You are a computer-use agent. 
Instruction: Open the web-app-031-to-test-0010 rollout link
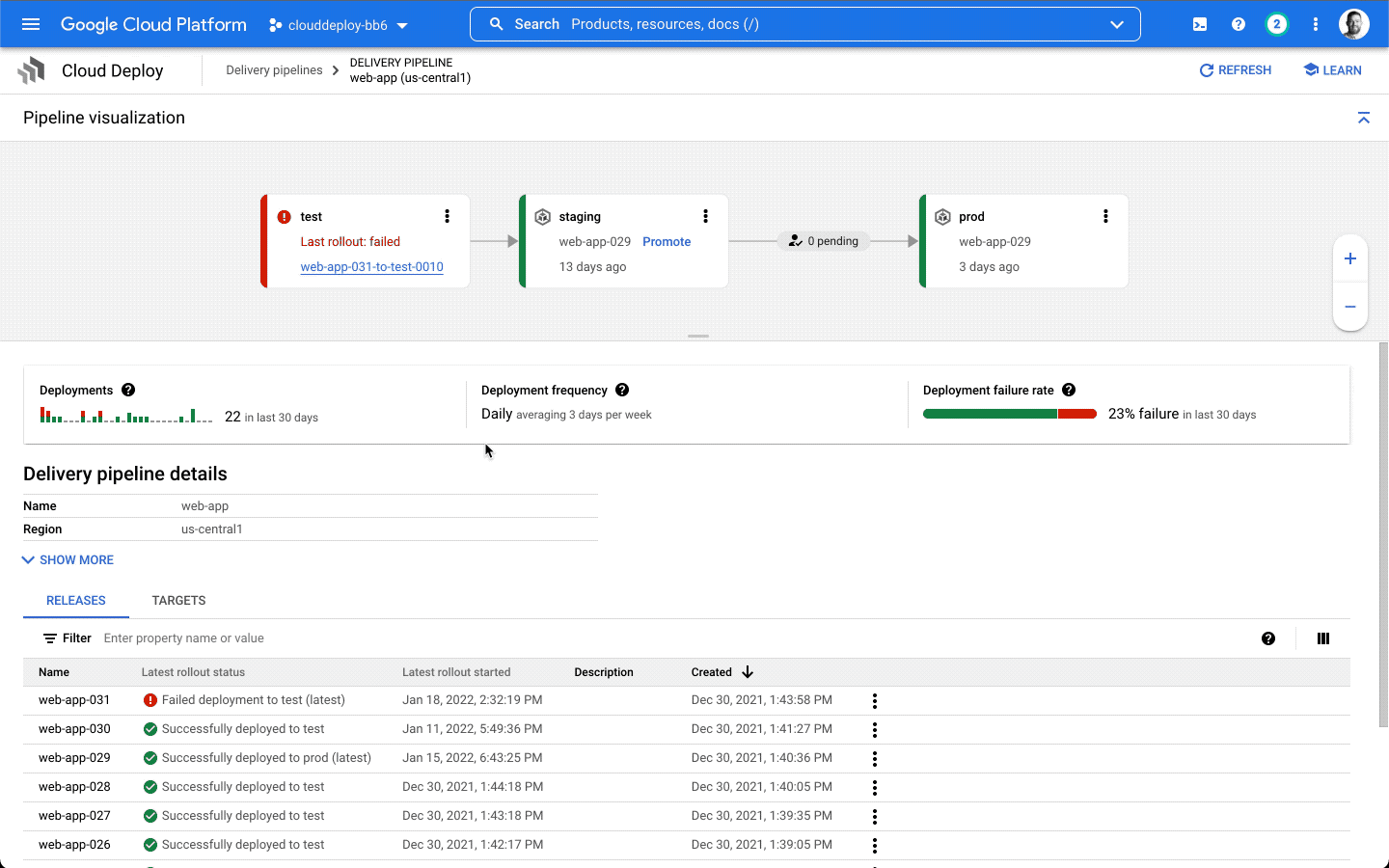pyautogui.click(x=371, y=267)
